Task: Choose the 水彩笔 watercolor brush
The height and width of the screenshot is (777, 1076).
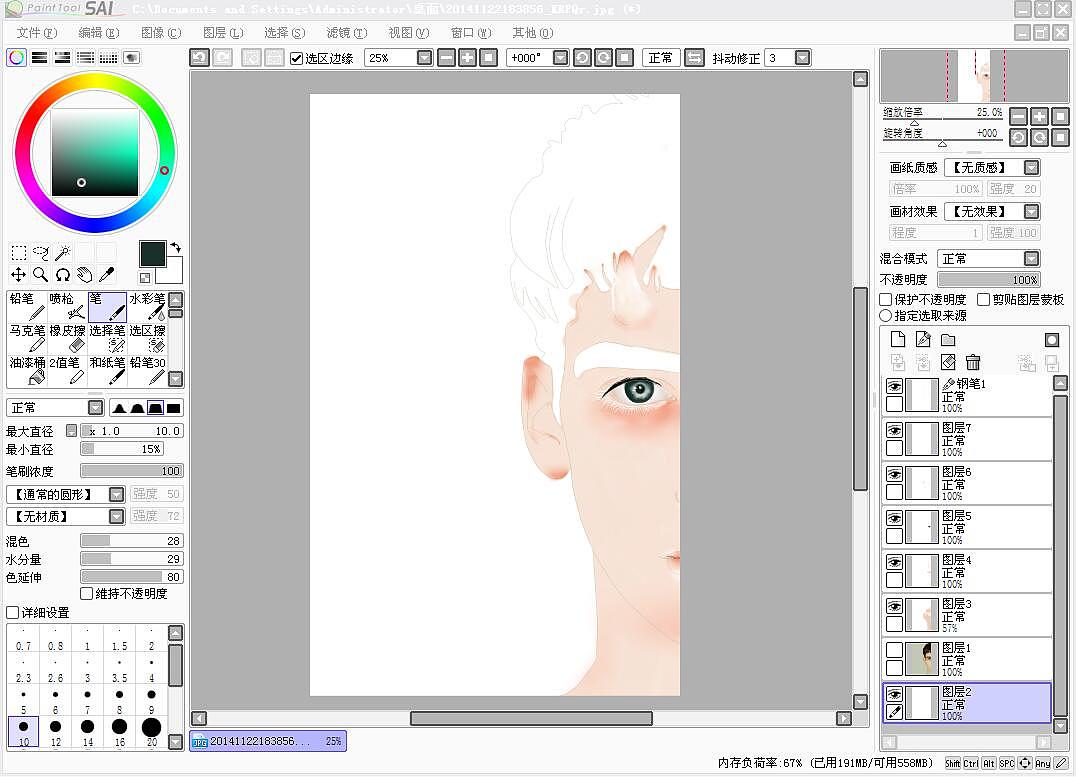Action: tap(147, 306)
